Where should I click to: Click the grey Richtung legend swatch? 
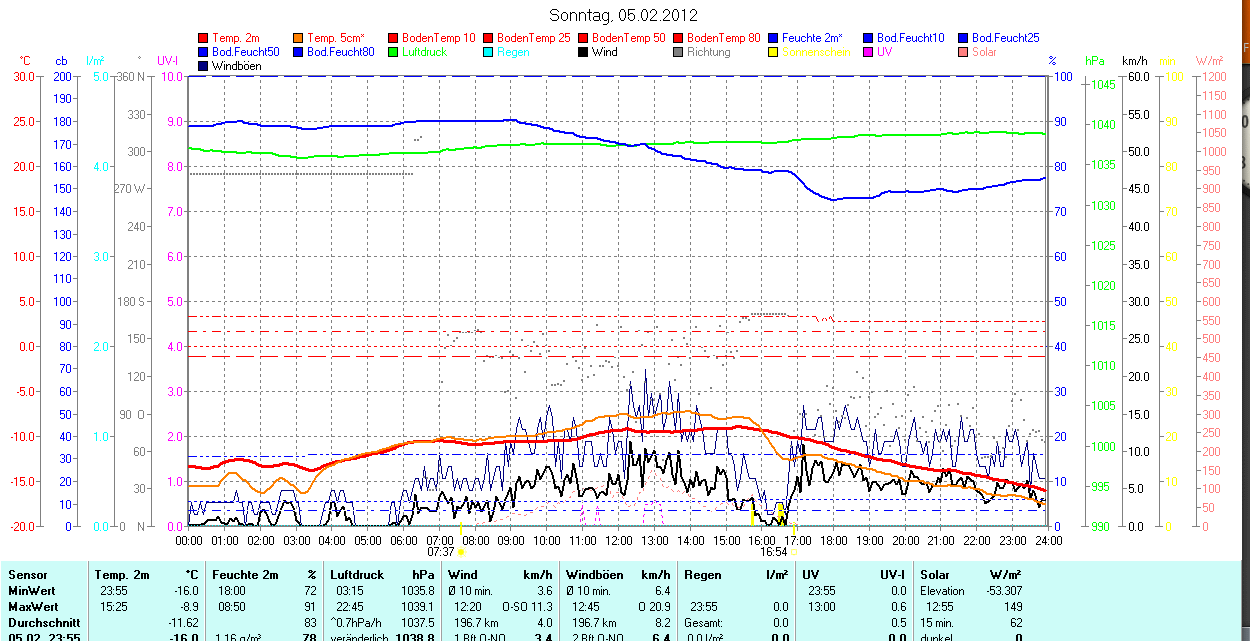coord(678,52)
